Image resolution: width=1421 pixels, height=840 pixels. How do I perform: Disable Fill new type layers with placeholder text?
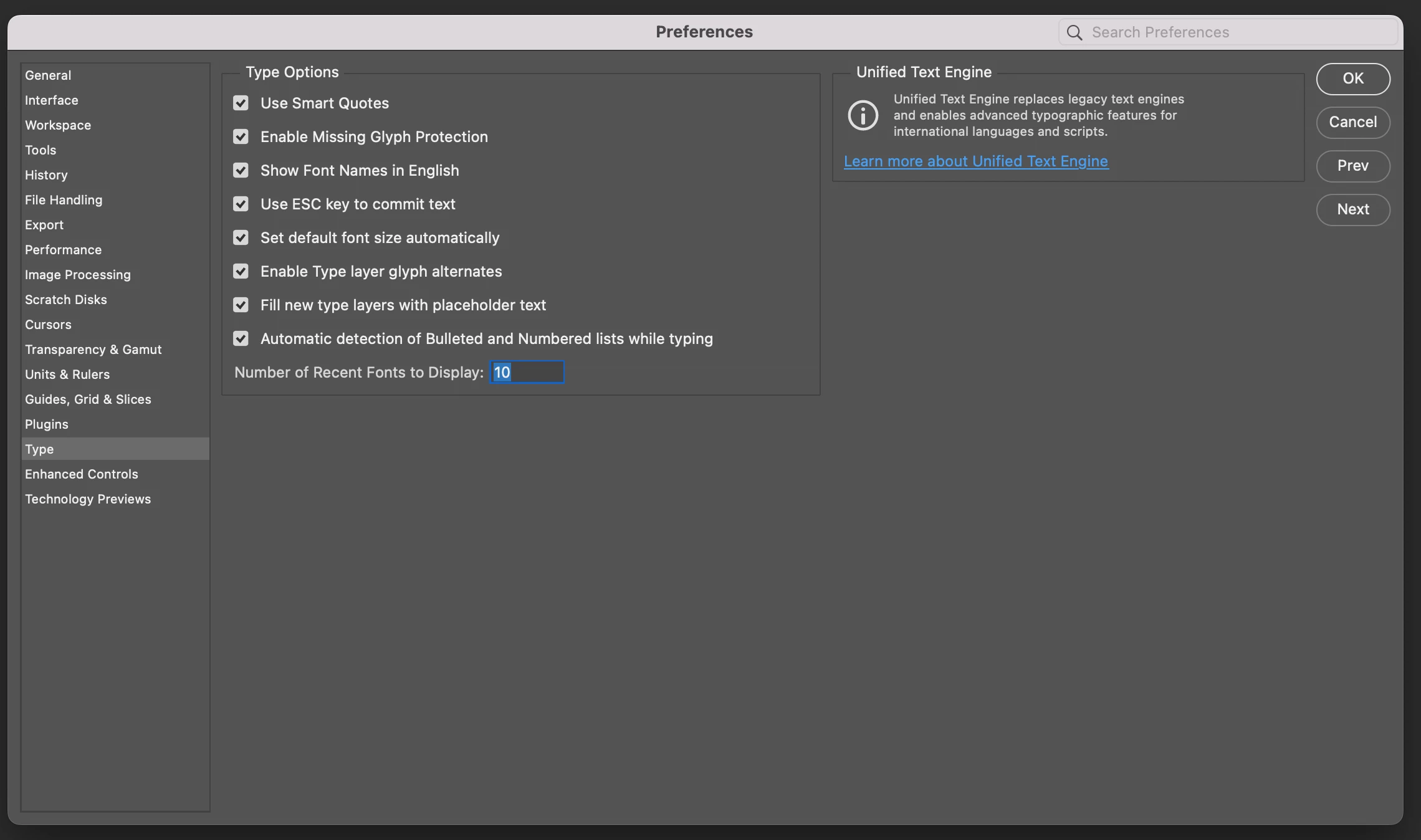[241, 305]
